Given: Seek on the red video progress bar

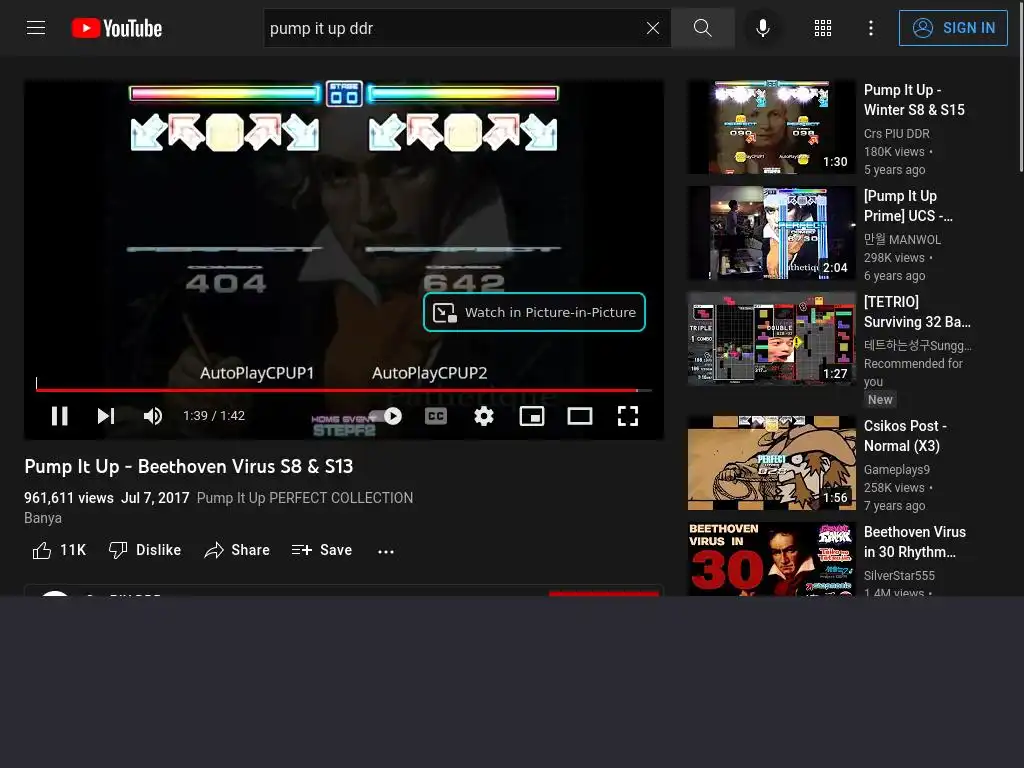Looking at the screenshot, I should [x=344, y=390].
